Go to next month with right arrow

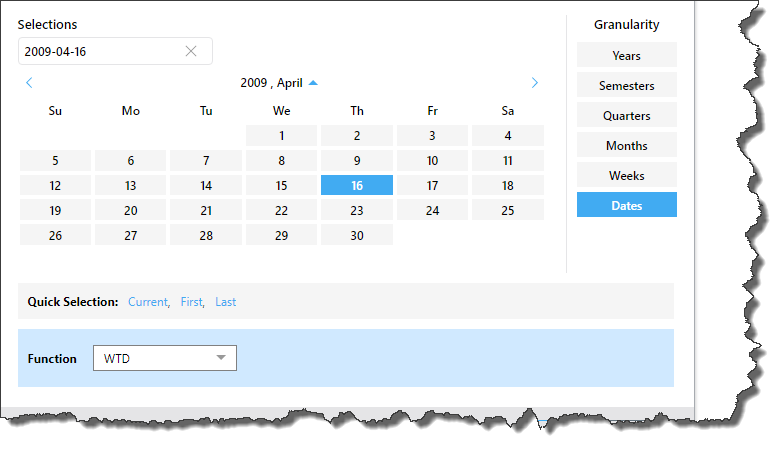pos(535,83)
